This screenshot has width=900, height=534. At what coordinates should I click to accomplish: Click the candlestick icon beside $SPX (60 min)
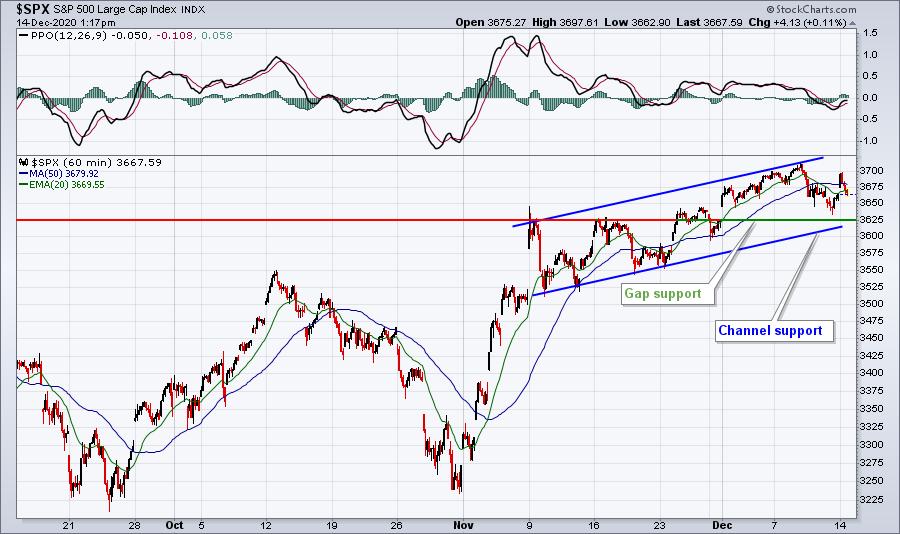[x=24, y=162]
